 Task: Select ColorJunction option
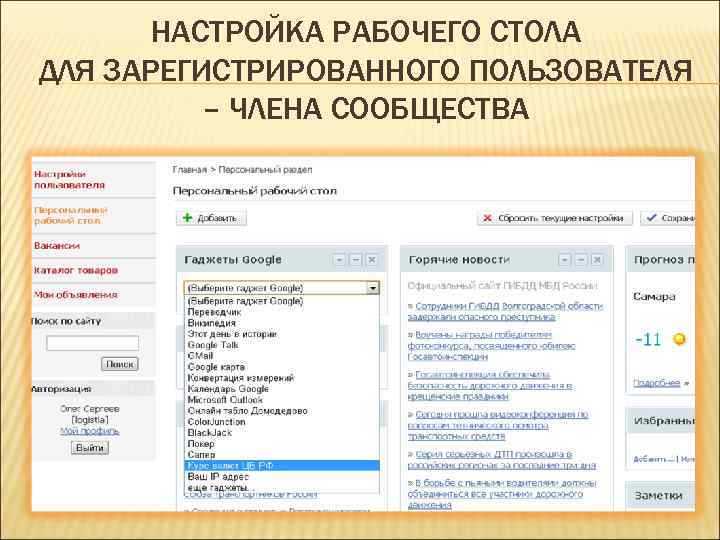(x=282, y=422)
